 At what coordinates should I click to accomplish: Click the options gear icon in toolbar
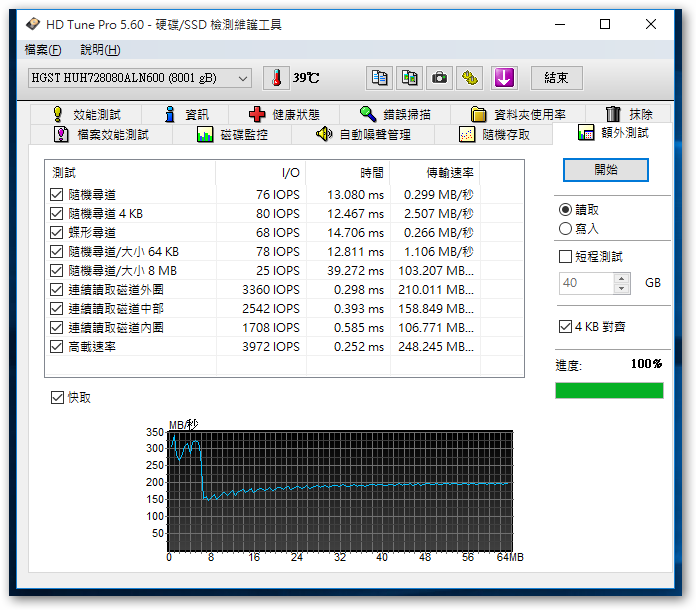click(470, 77)
